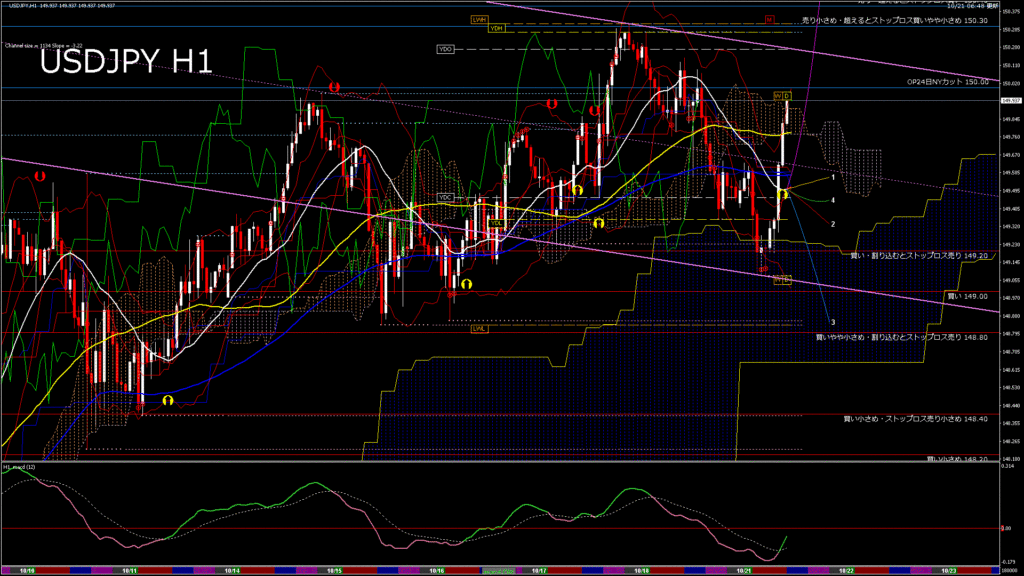Click forecast line endpoint labeled 3
1024x576 pixels.
833,322
